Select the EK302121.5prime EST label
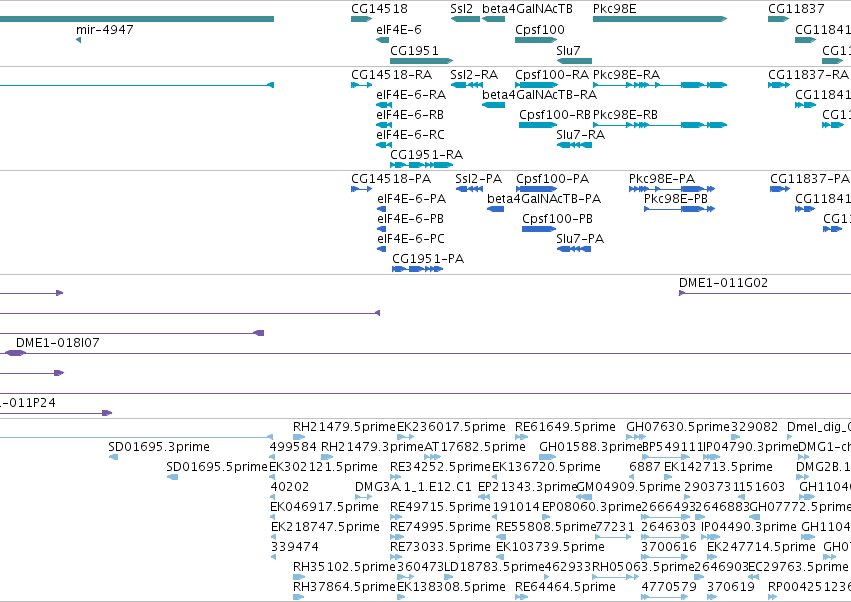This screenshot has height=602, width=851. coord(323,467)
